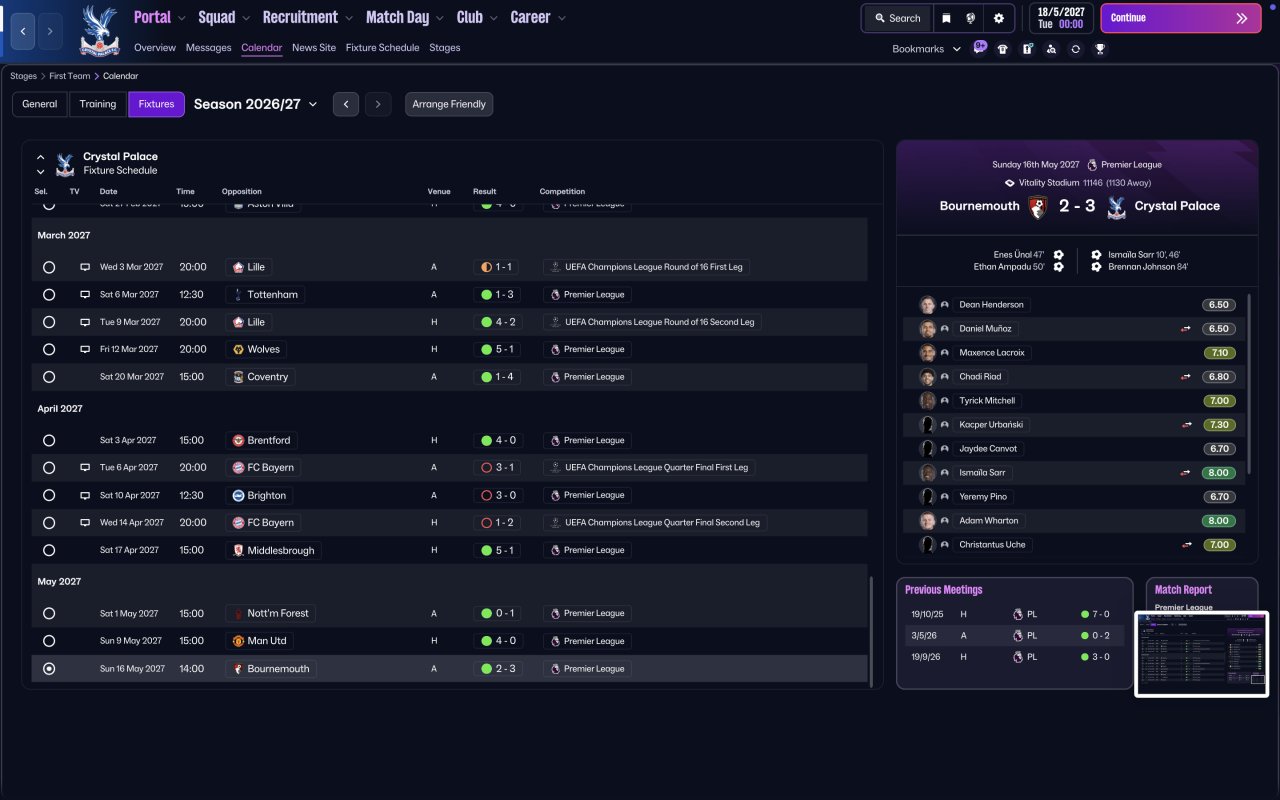The width and height of the screenshot is (1280, 800).
Task: Open the shirt icon in bookmarks bar
Action: [x=1003, y=48]
